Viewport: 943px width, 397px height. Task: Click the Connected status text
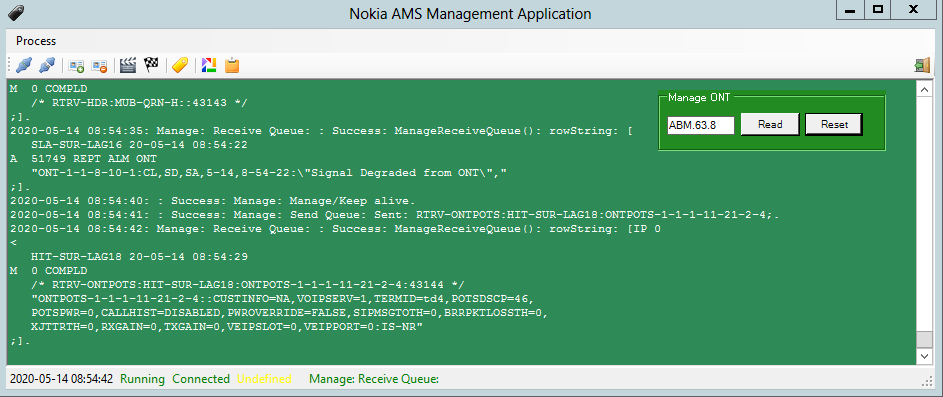pos(201,379)
